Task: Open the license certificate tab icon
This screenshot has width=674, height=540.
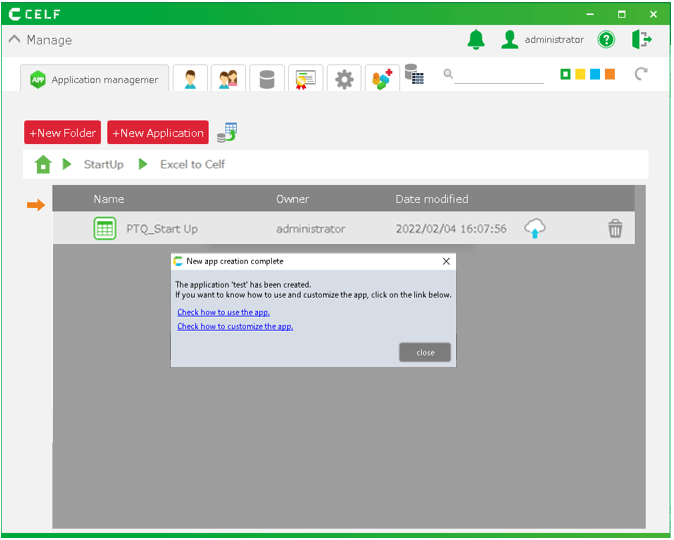Action: [x=305, y=79]
